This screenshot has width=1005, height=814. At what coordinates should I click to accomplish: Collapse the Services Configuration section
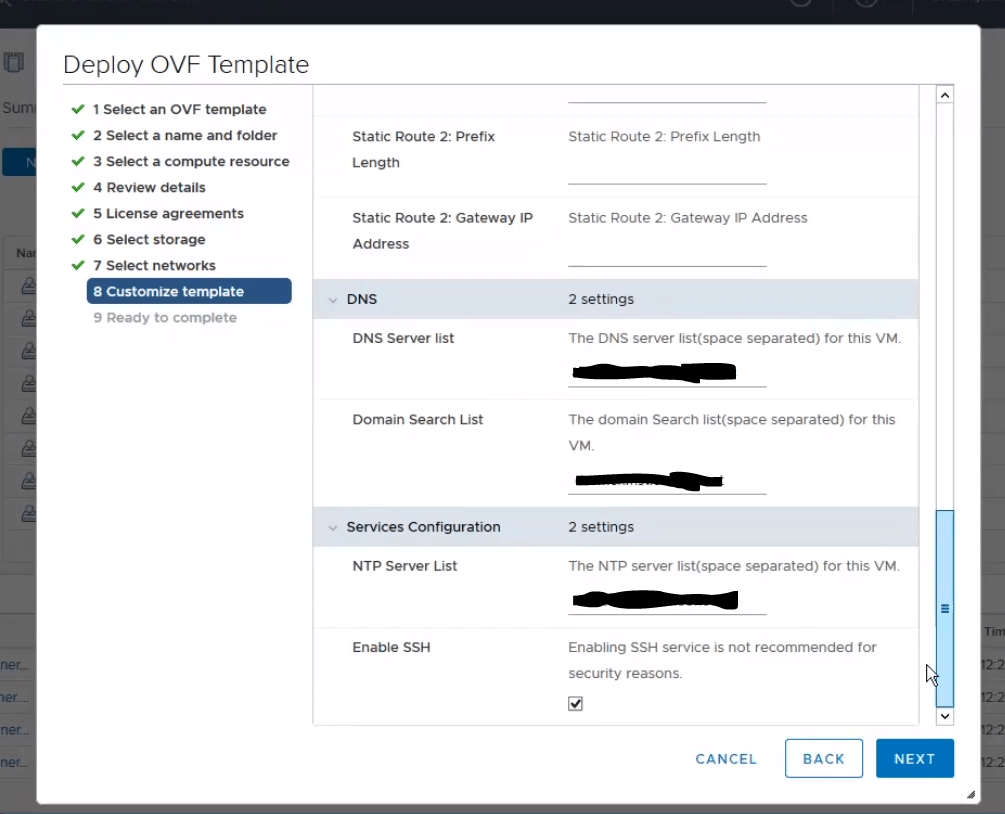point(333,527)
